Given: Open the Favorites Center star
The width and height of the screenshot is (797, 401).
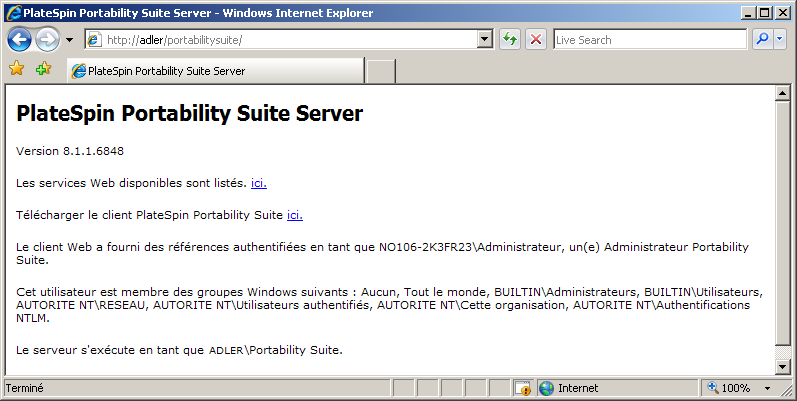Looking at the screenshot, I should [x=16, y=70].
